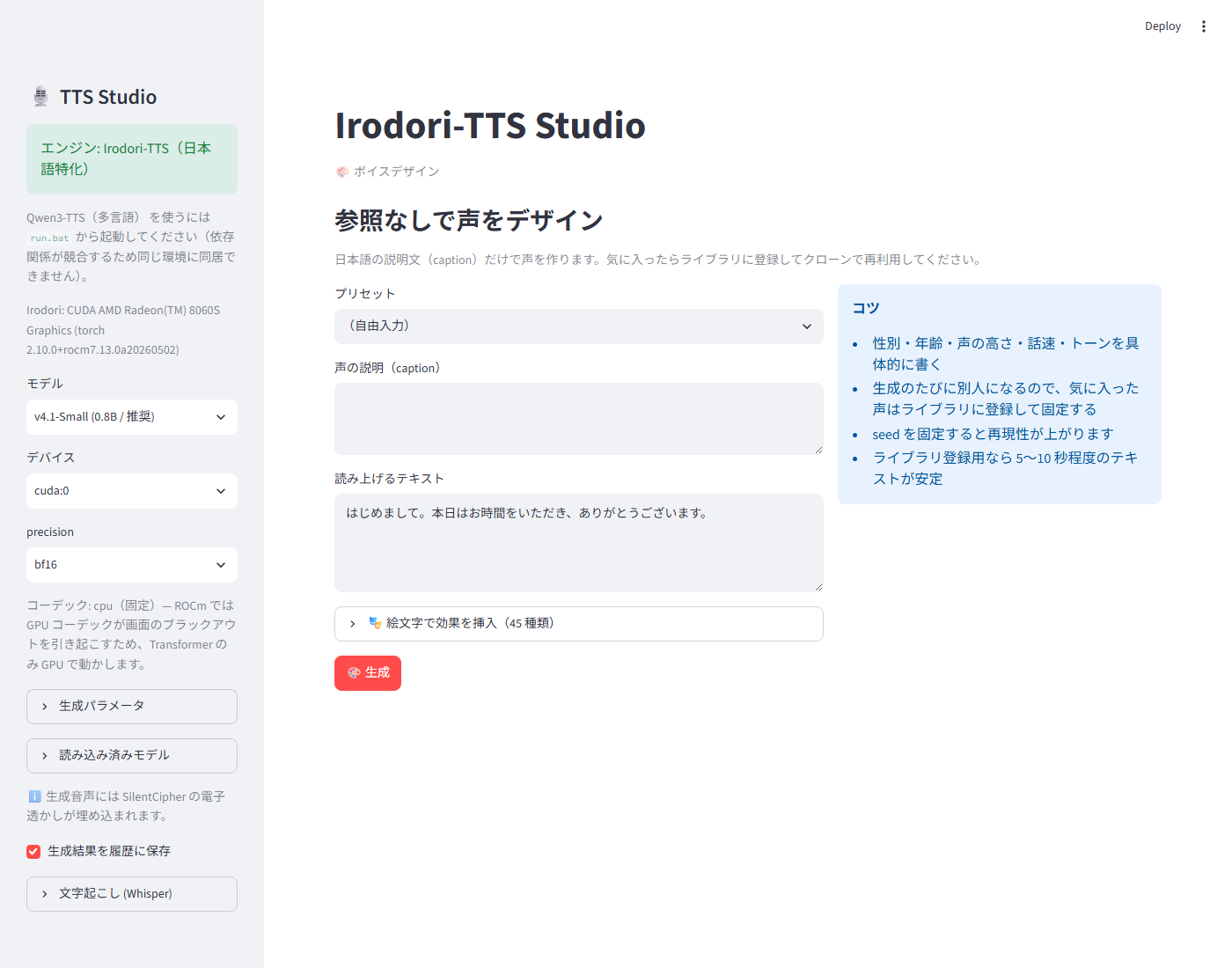Click the microphone icon beside TTS Studio

(40, 97)
